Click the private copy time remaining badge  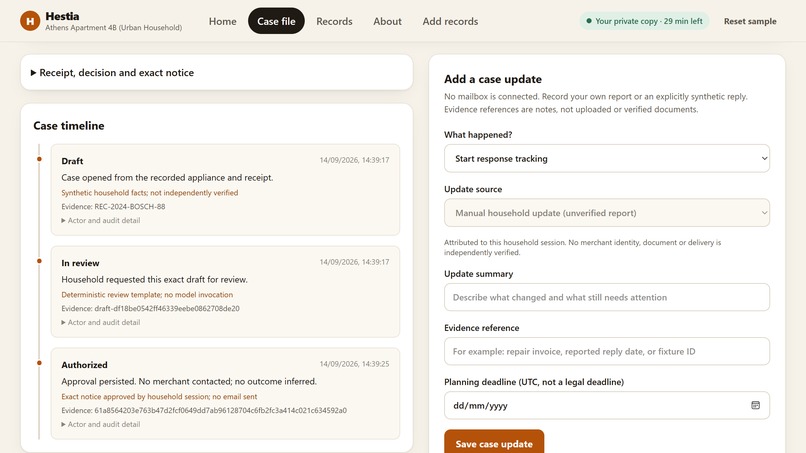(644, 21)
